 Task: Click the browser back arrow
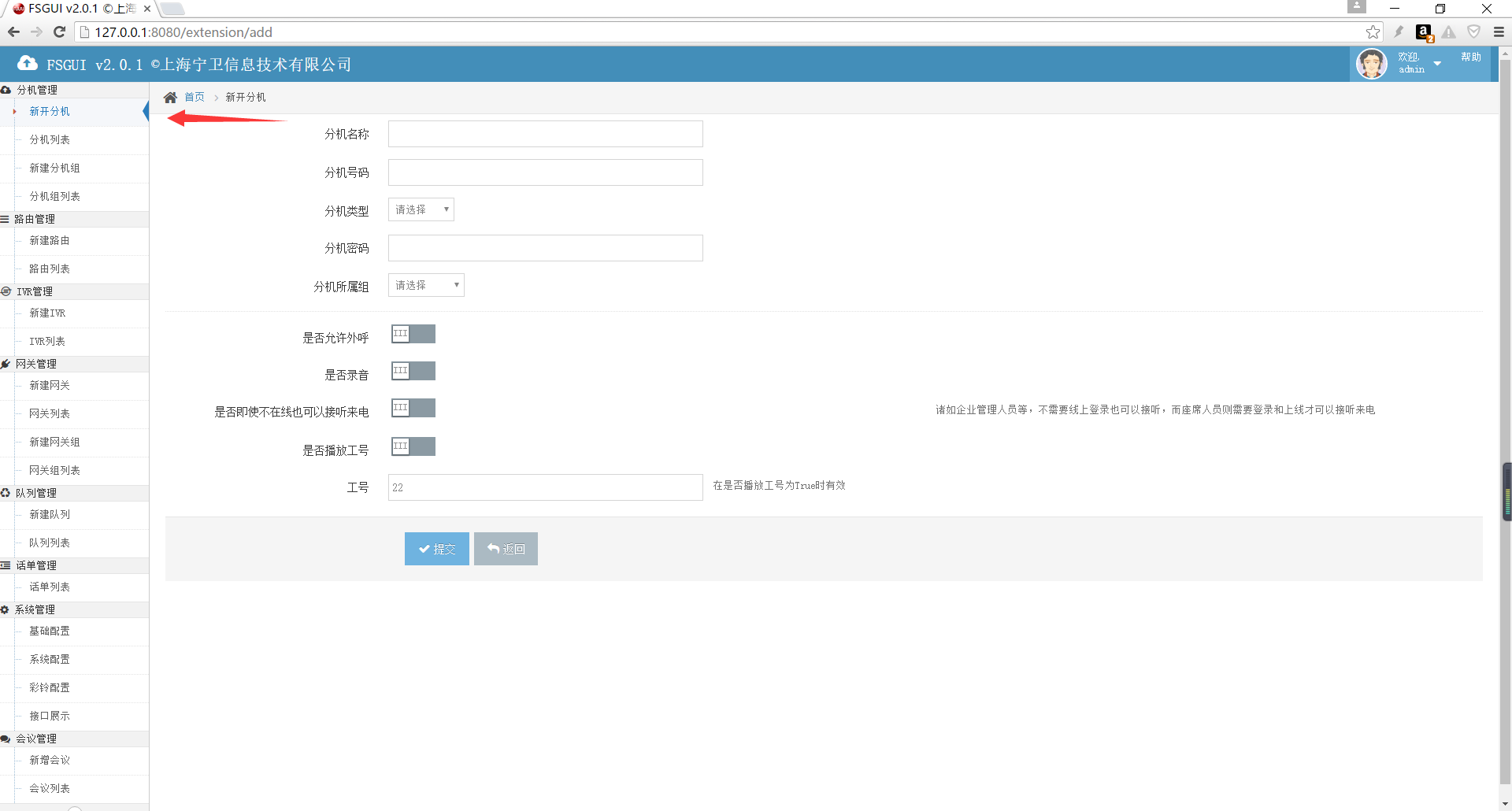(13, 32)
